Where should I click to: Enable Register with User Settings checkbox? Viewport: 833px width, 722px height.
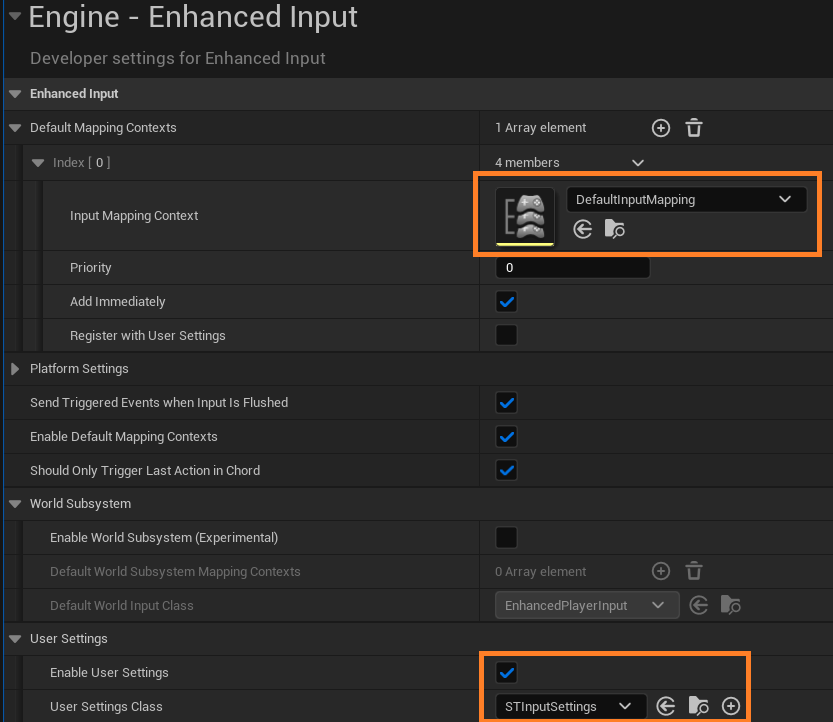[x=507, y=336]
